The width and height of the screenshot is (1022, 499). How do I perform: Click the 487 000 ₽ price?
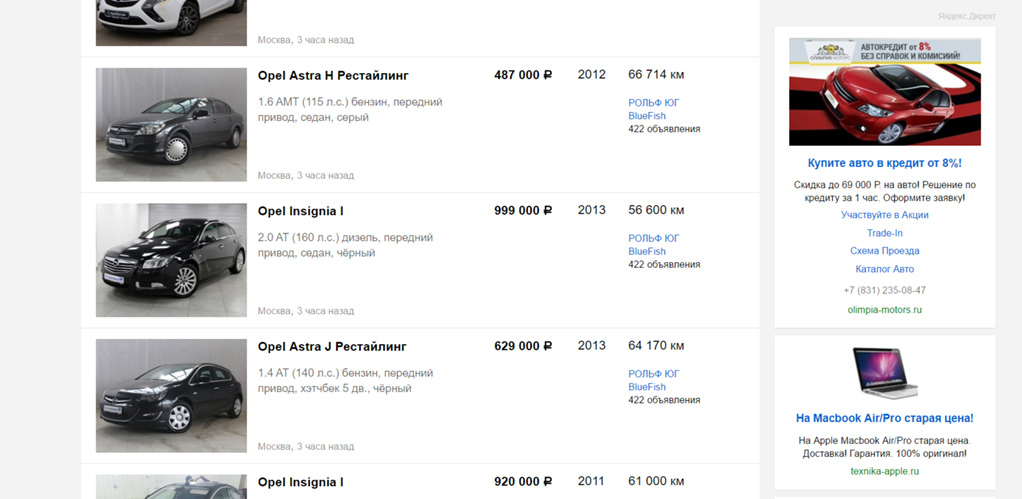[x=523, y=75]
